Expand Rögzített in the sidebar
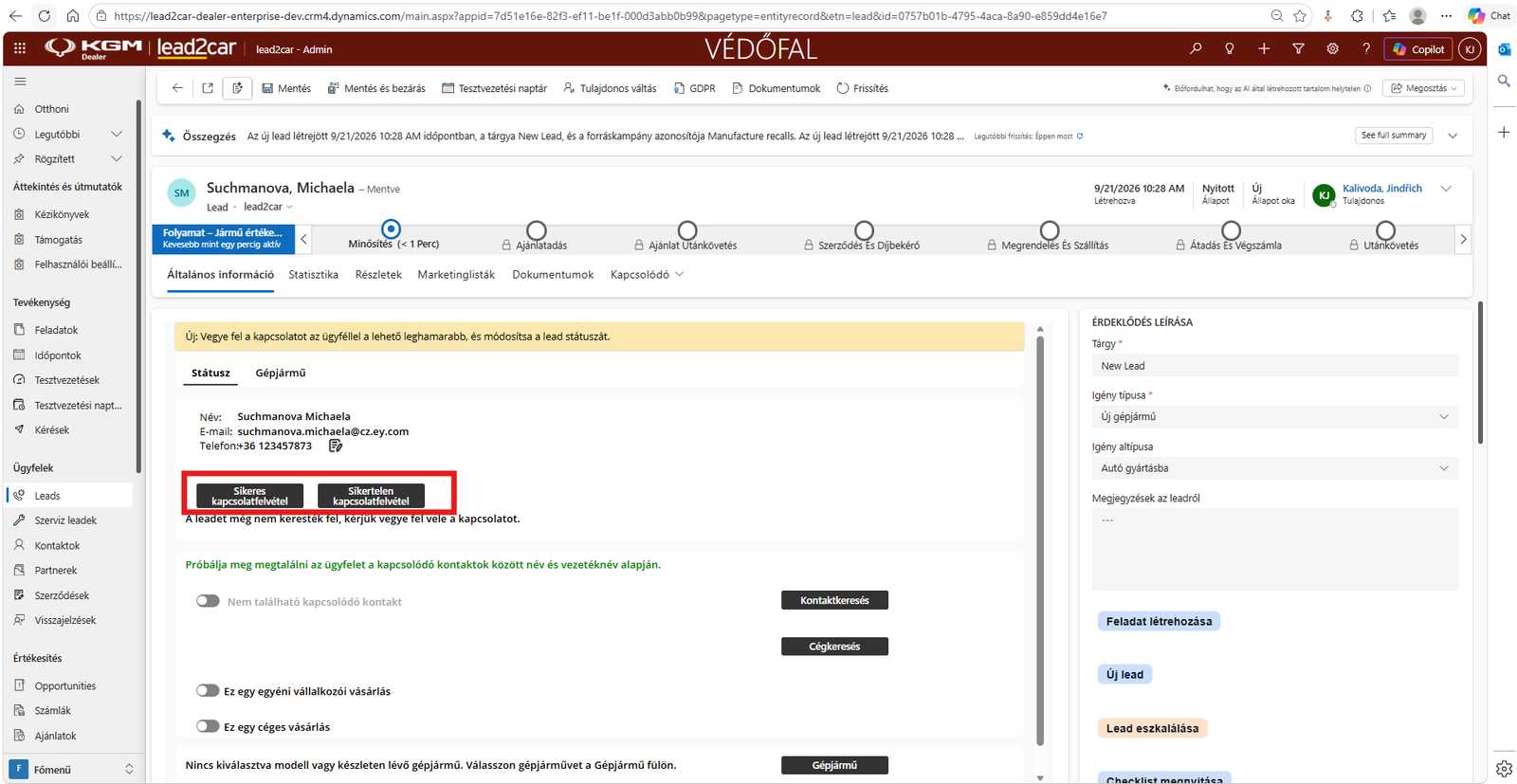Screen dimensions: 1517x784 click(x=117, y=158)
